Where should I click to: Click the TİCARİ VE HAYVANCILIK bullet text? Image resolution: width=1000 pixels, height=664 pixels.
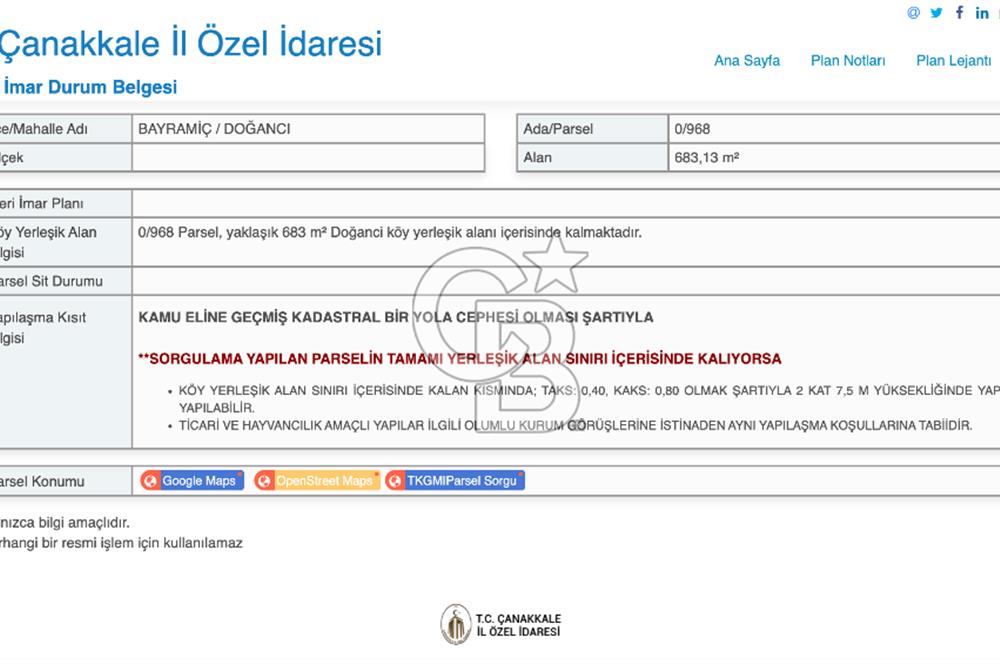point(575,425)
